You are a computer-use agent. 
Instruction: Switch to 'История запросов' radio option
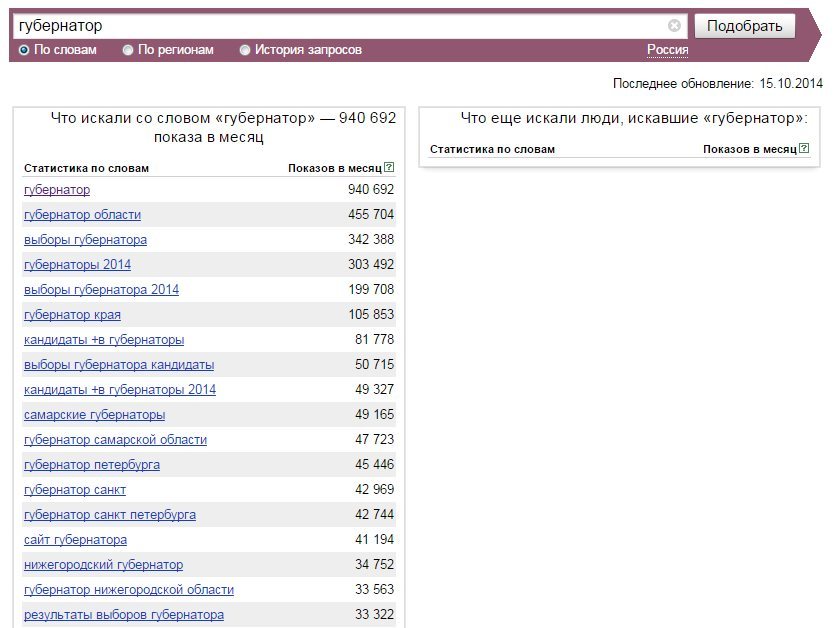click(245, 50)
